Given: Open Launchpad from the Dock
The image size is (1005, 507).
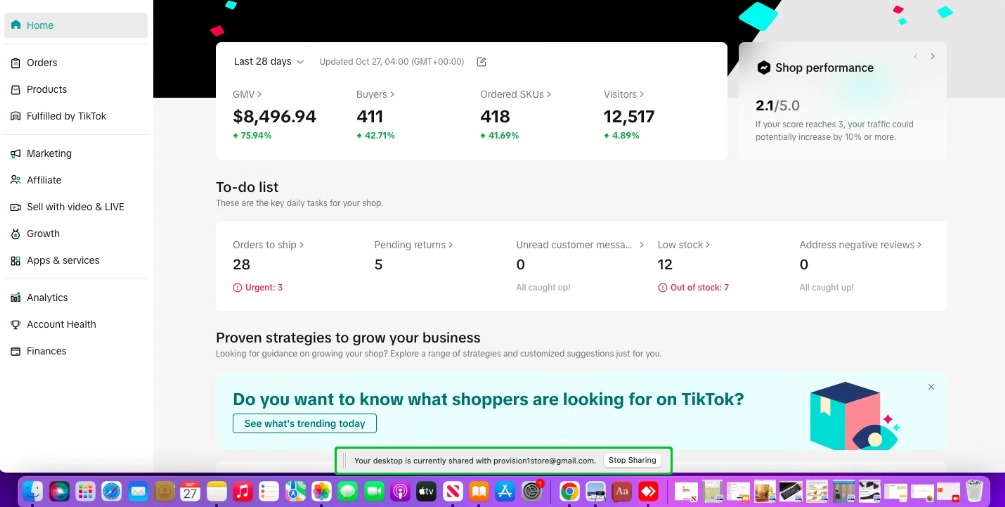Looking at the screenshot, I should [85, 492].
